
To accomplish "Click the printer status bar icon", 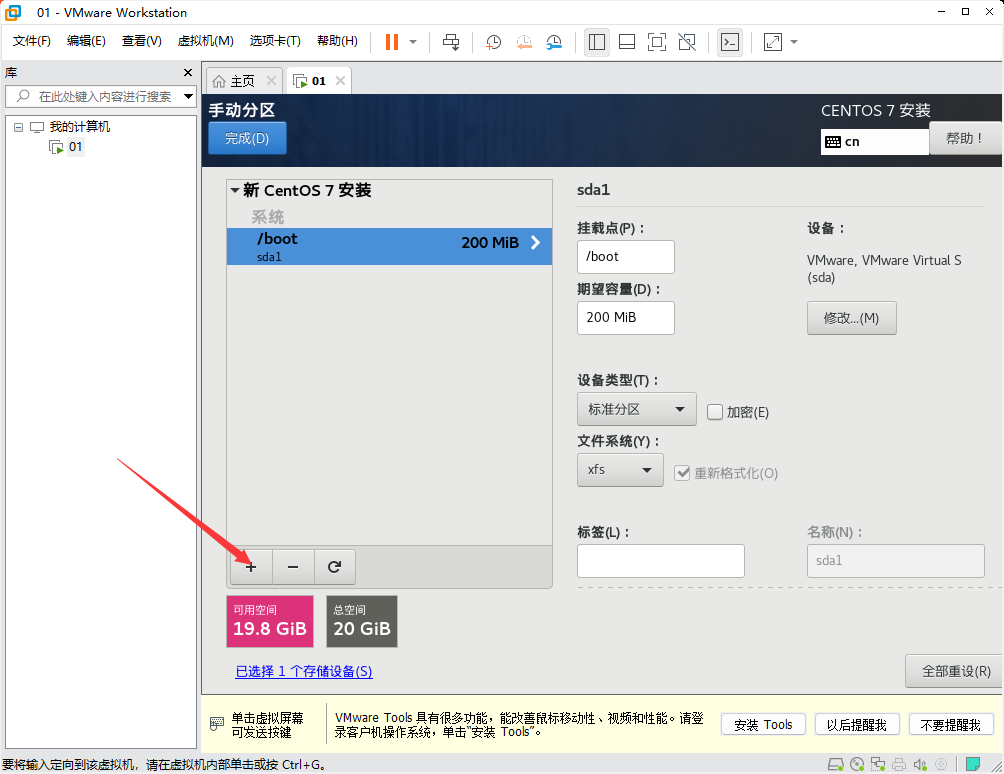I will coord(899,764).
